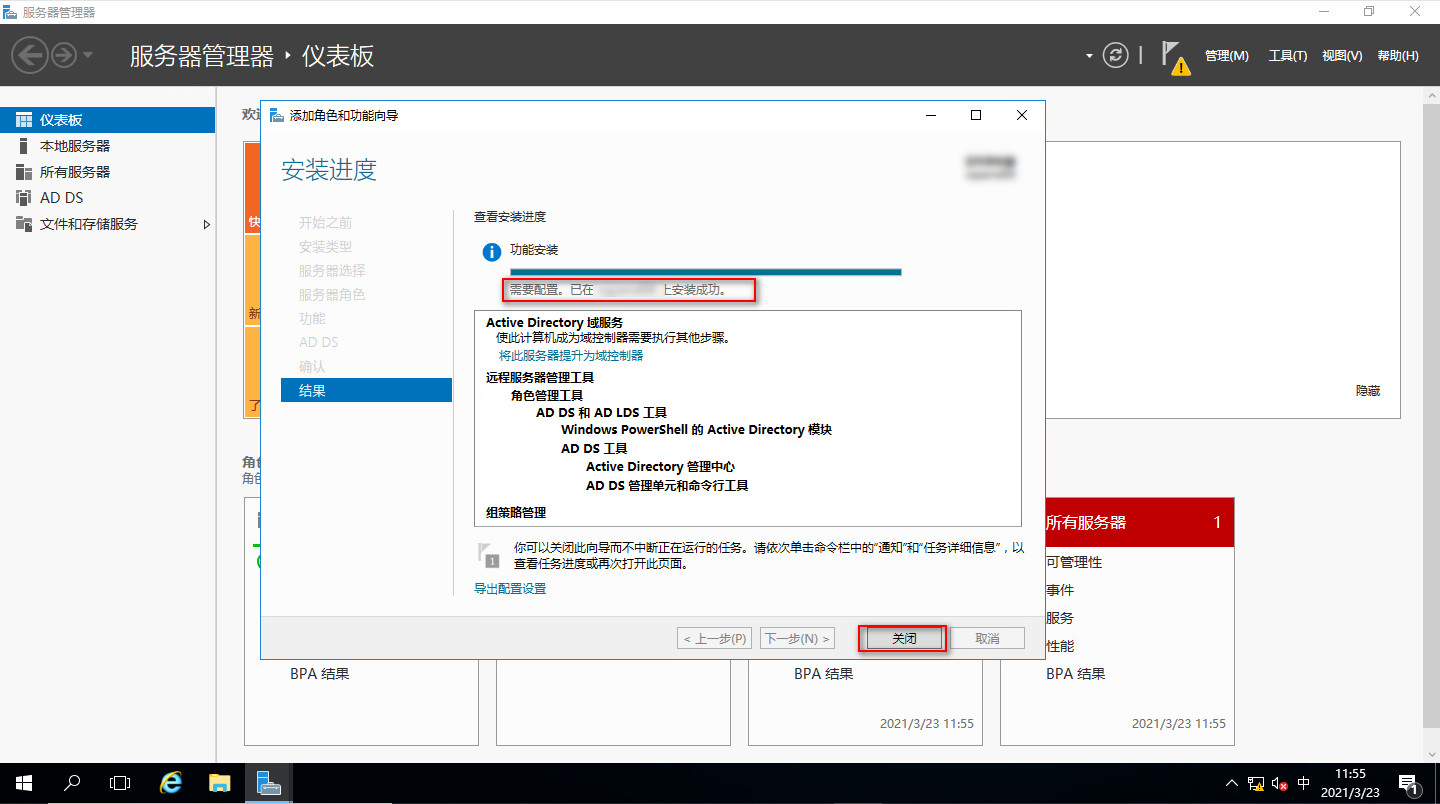Click the notification flag icon in wizard note
1440x804 pixels.
488,554
